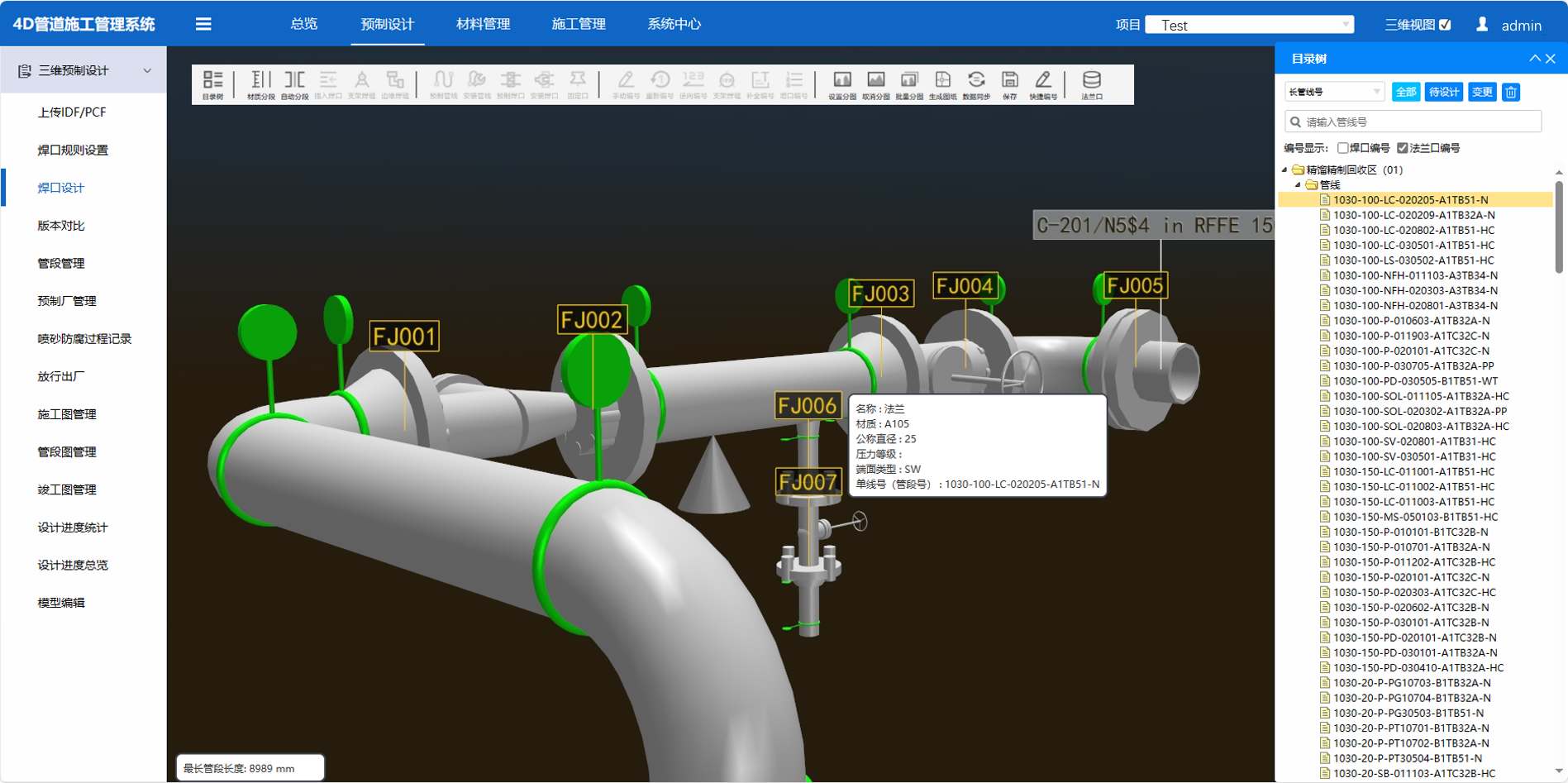Screen dimensions: 1568x783
Task: Click the 自动分段 toolbar icon
Action: point(294,84)
